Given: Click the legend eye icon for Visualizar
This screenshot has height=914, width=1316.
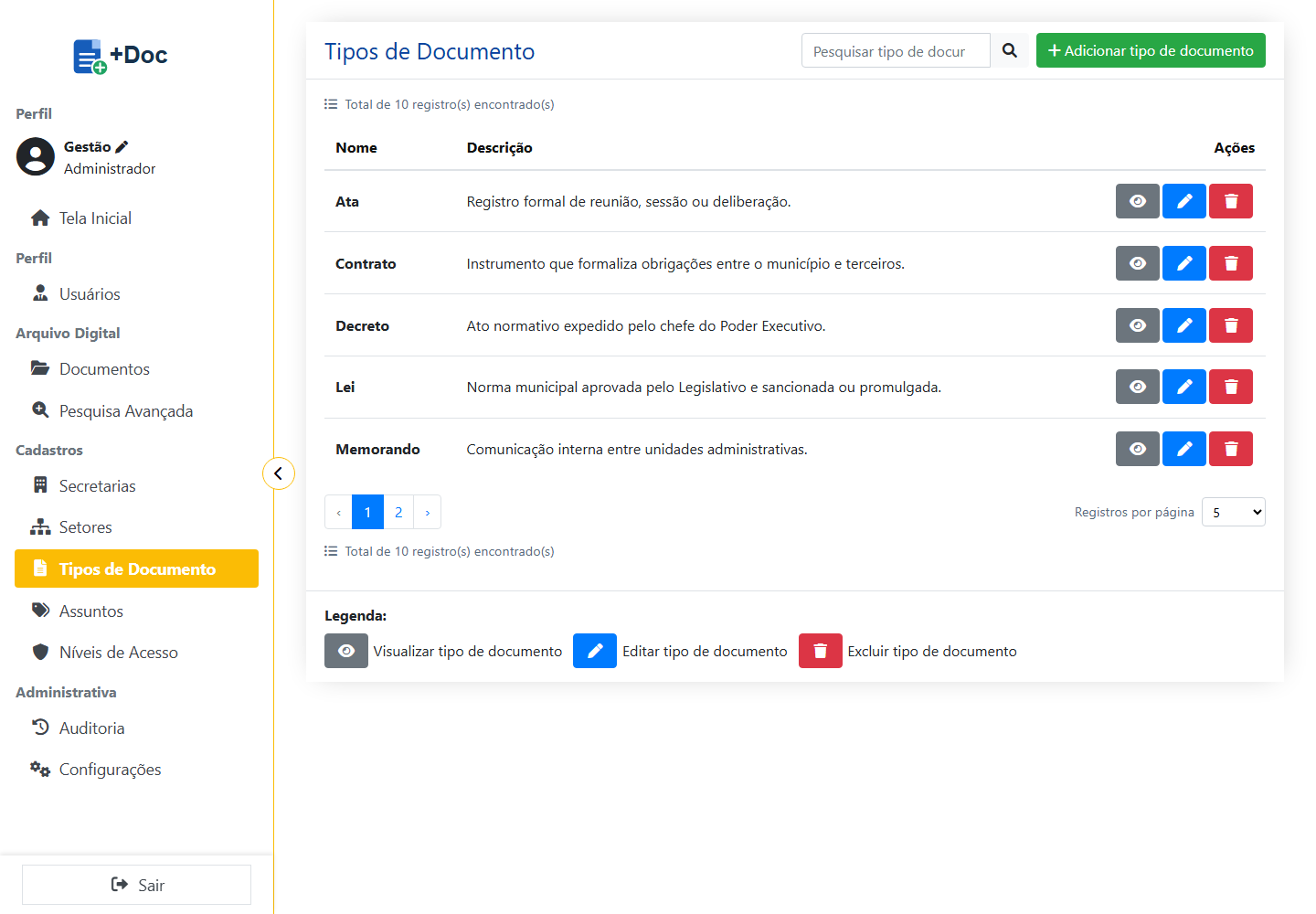Looking at the screenshot, I should click(346, 651).
